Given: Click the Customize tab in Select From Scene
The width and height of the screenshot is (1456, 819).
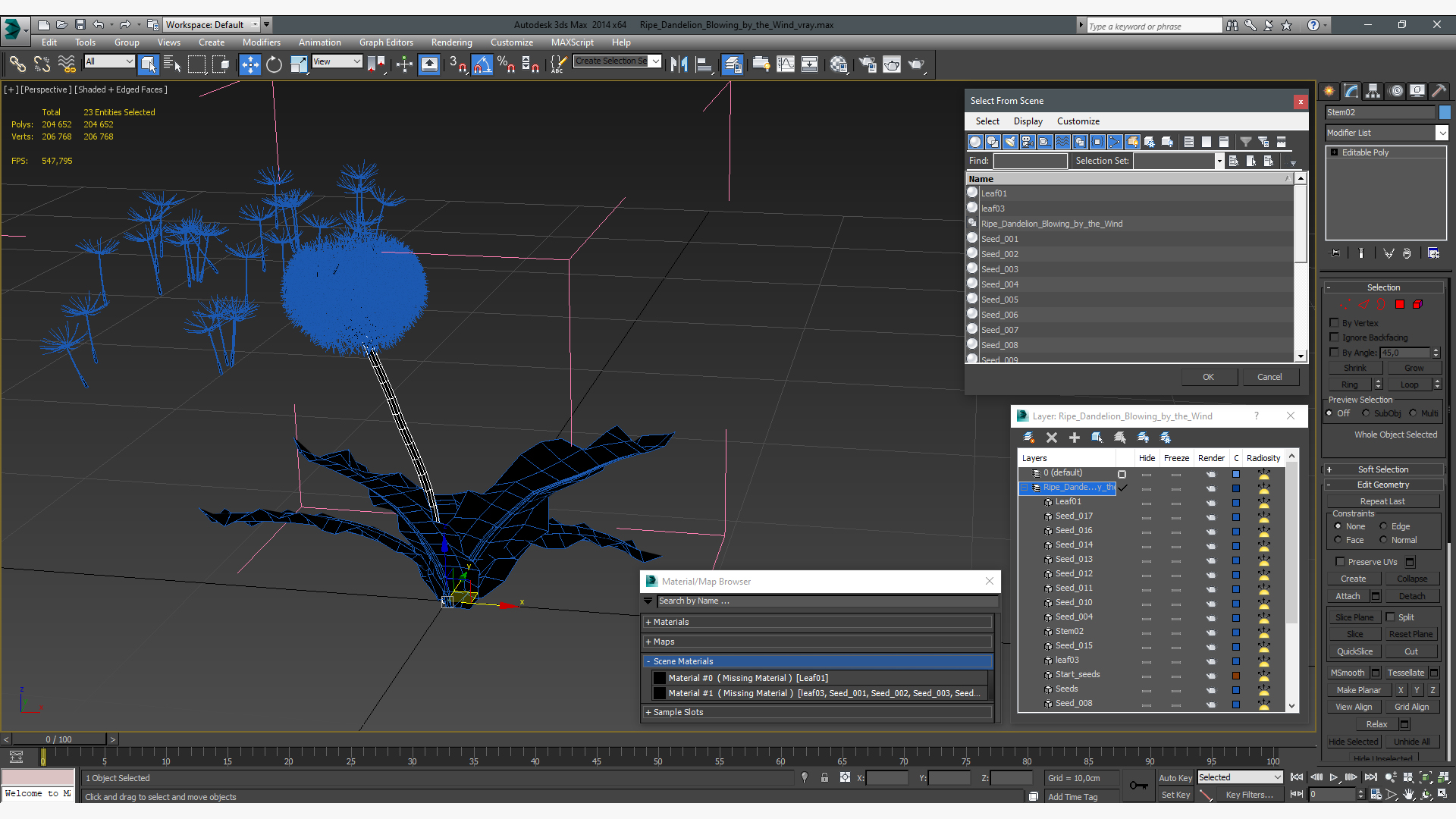Looking at the screenshot, I should 1078,120.
